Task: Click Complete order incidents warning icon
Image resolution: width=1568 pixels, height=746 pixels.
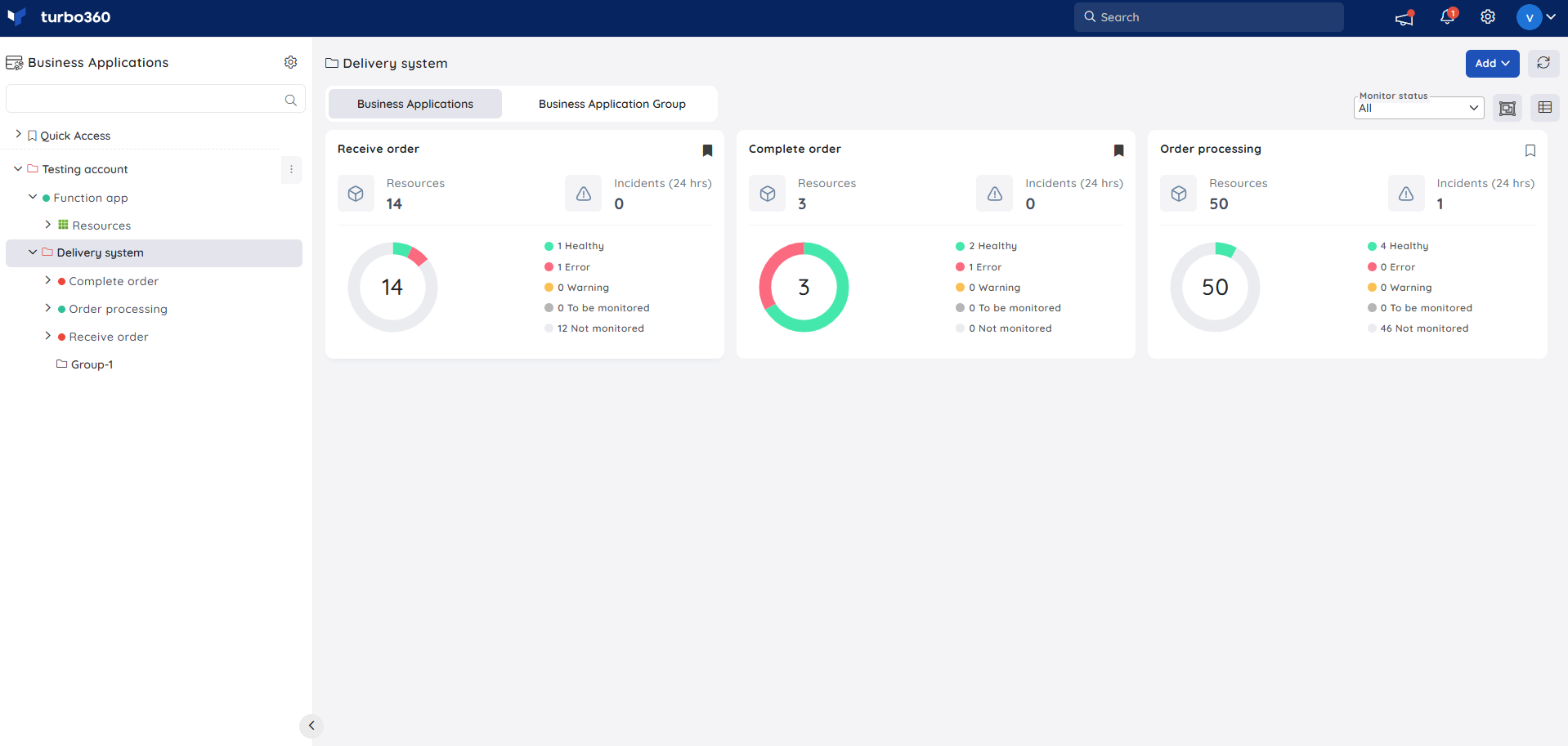Action: [x=995, y=194]
